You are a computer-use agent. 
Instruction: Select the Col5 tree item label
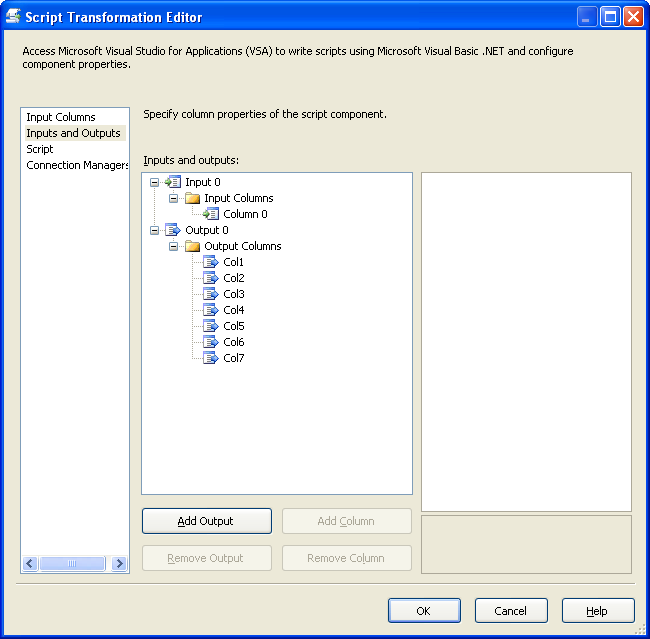(x=234, y=326)
